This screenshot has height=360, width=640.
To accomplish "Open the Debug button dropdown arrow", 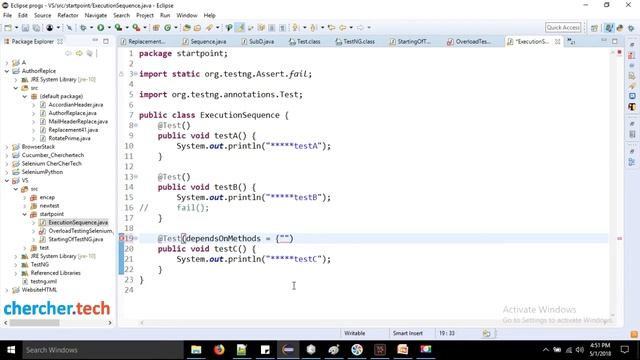I will coord(91,28).
